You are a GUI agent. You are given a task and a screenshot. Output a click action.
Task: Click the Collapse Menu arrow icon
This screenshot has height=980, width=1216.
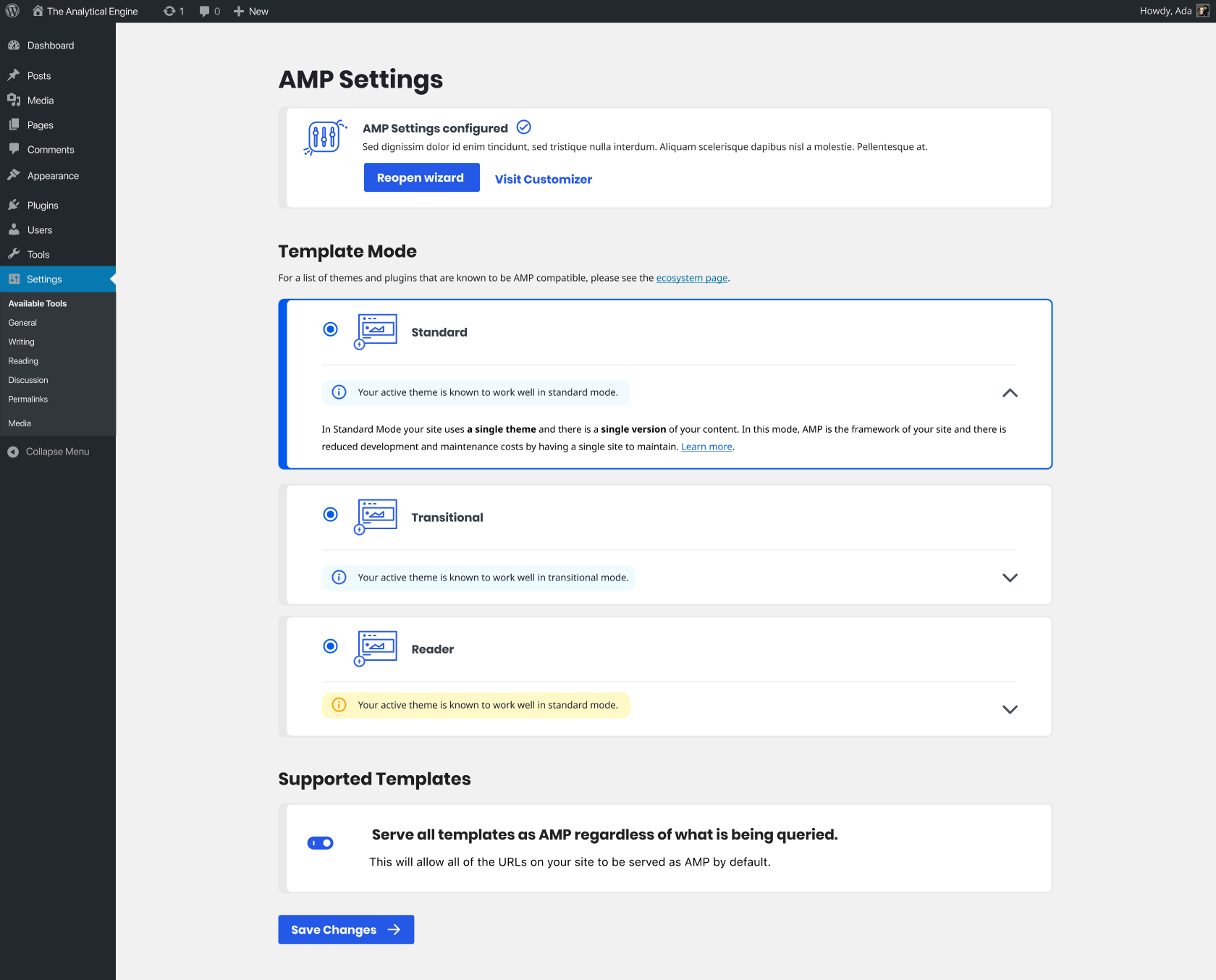(13, 452)
